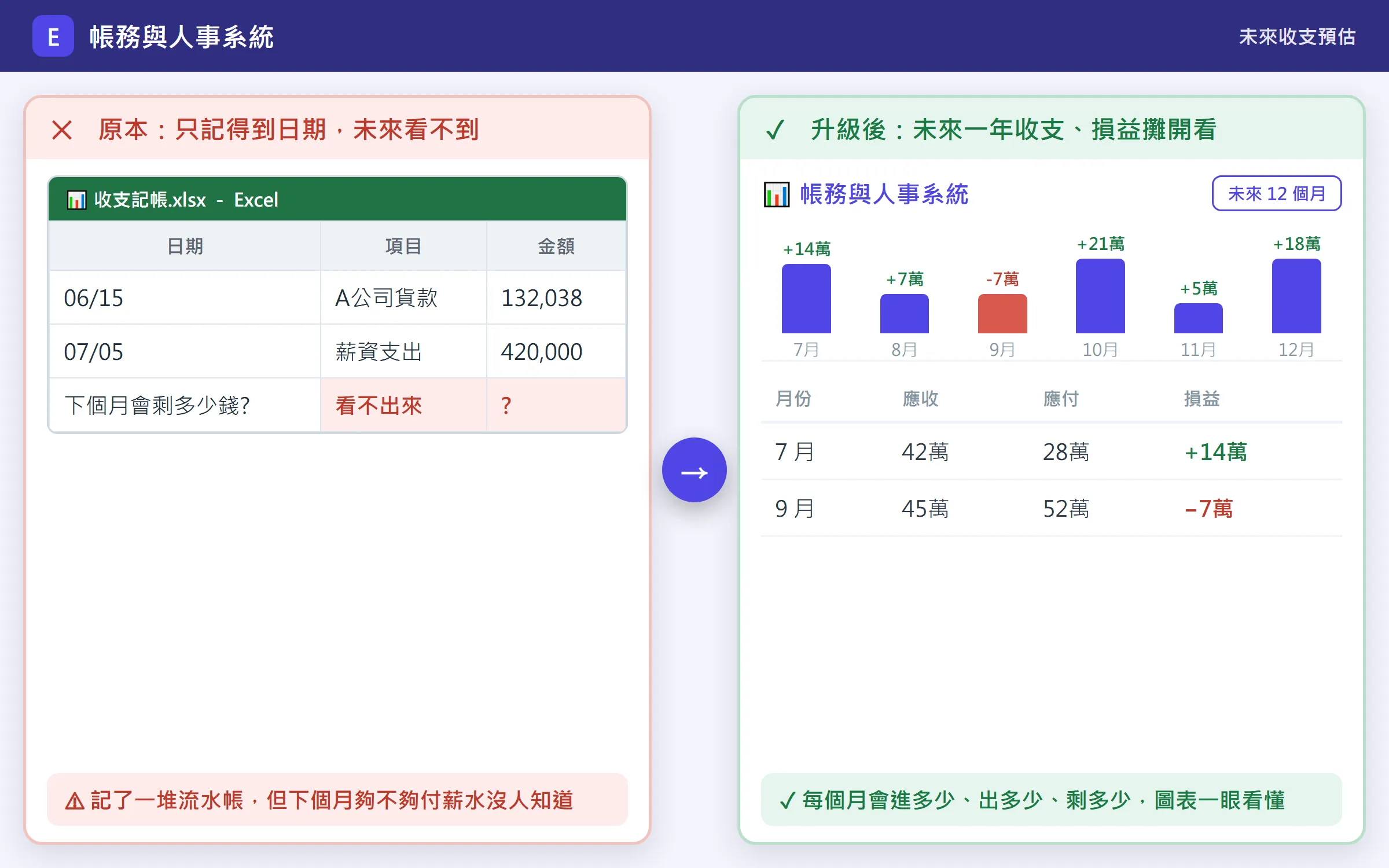This screenshot has height=868, width=1389.
Task: Click the 金額 column header
Action: 556,246
